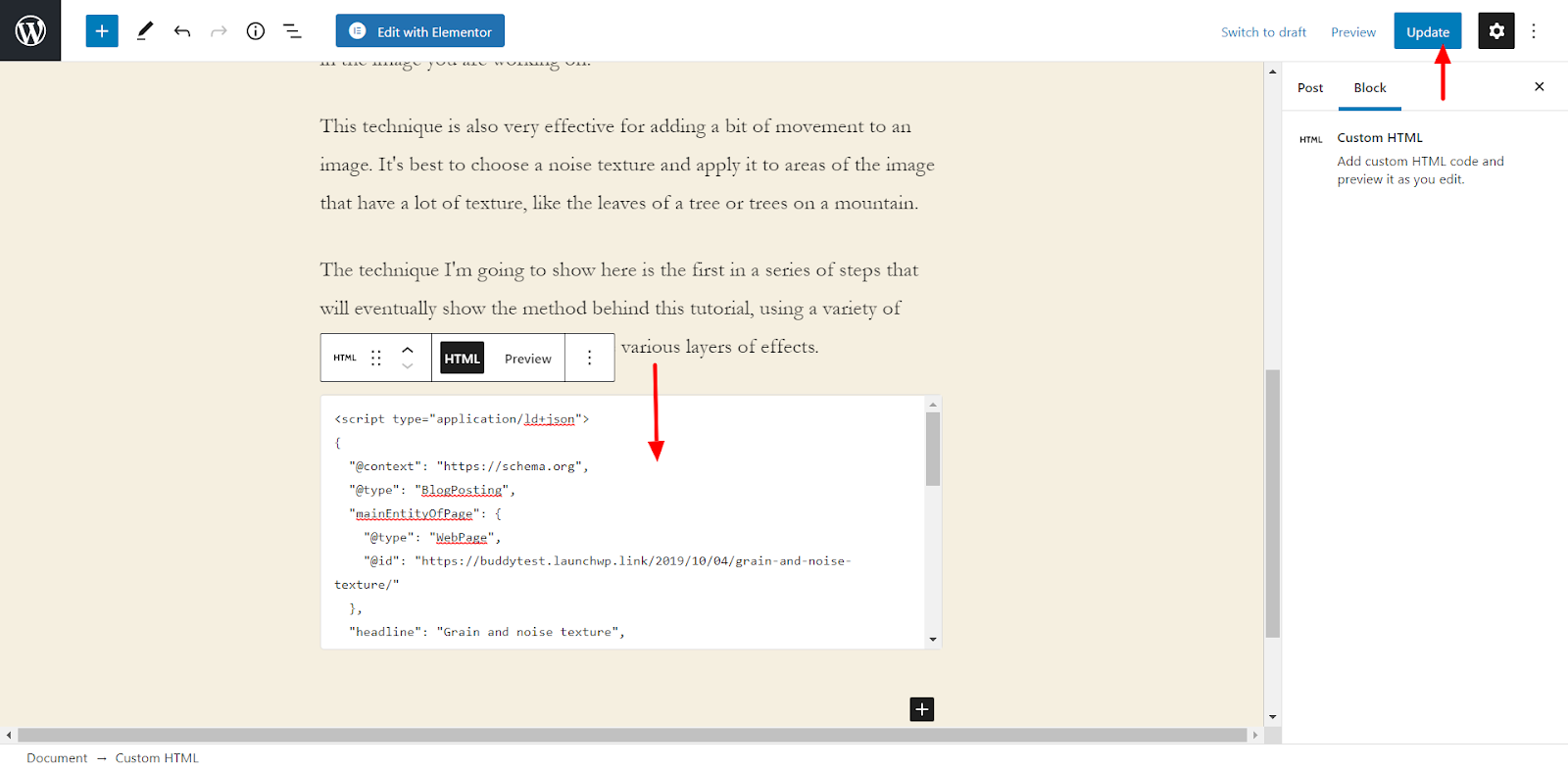Move block down with the down chevron
The image size is (1568, 769).
click(x=408, y=367)
